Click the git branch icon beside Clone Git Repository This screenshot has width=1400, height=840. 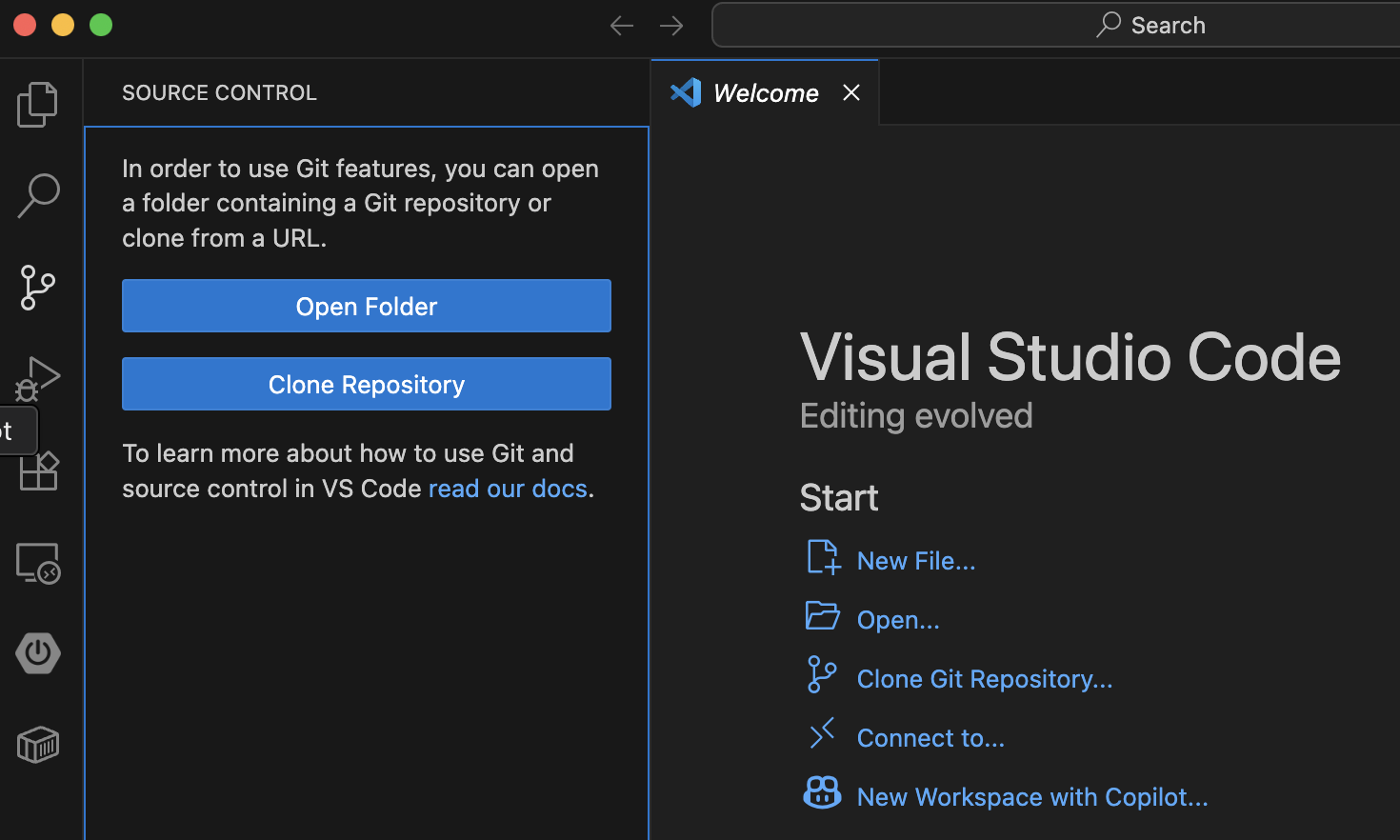[x=822, y=674]
